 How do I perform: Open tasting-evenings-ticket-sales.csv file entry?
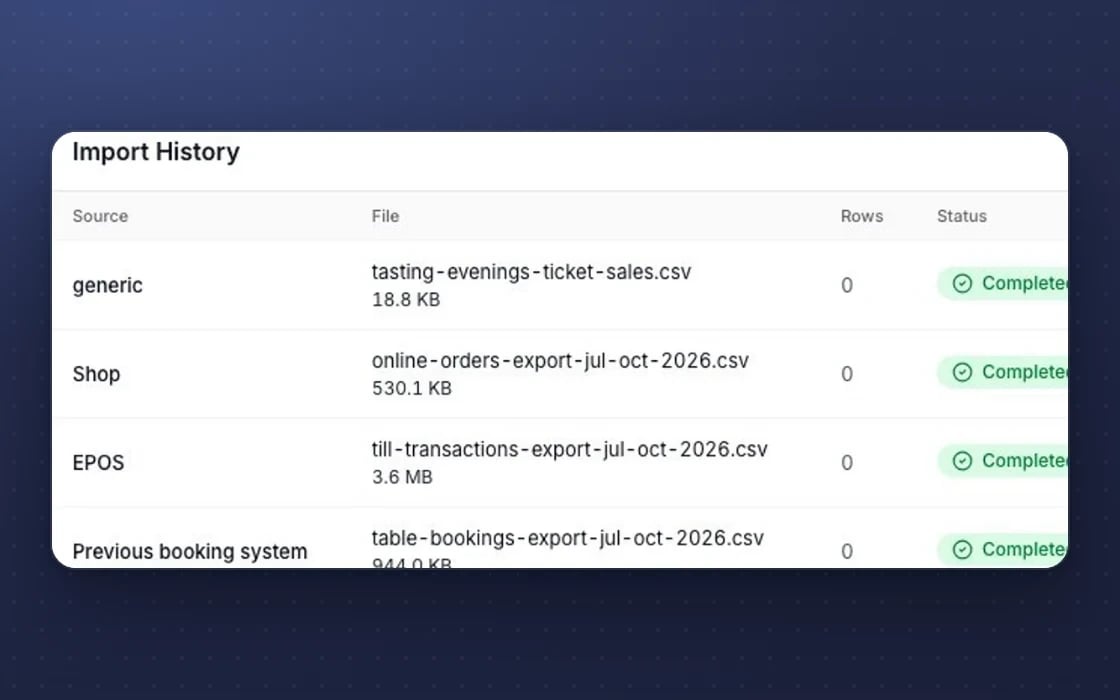tap(531, 272)
